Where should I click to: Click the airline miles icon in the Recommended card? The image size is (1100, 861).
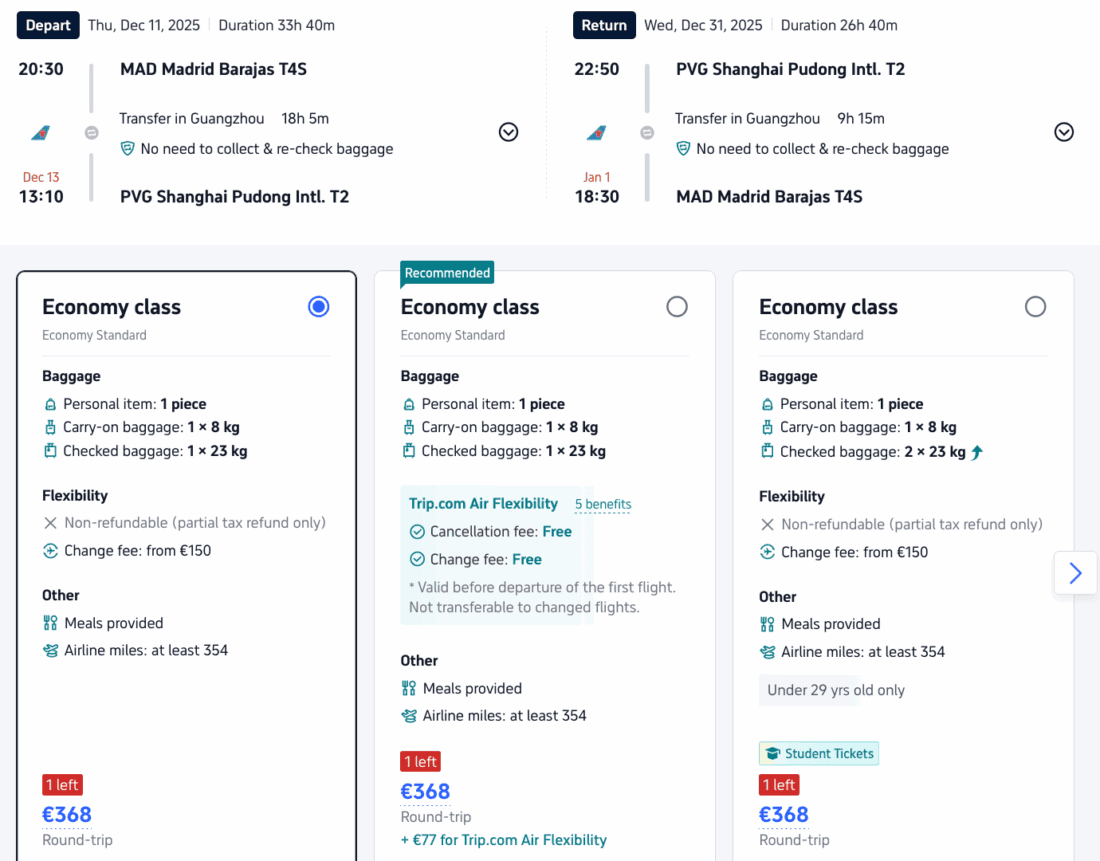408,716
